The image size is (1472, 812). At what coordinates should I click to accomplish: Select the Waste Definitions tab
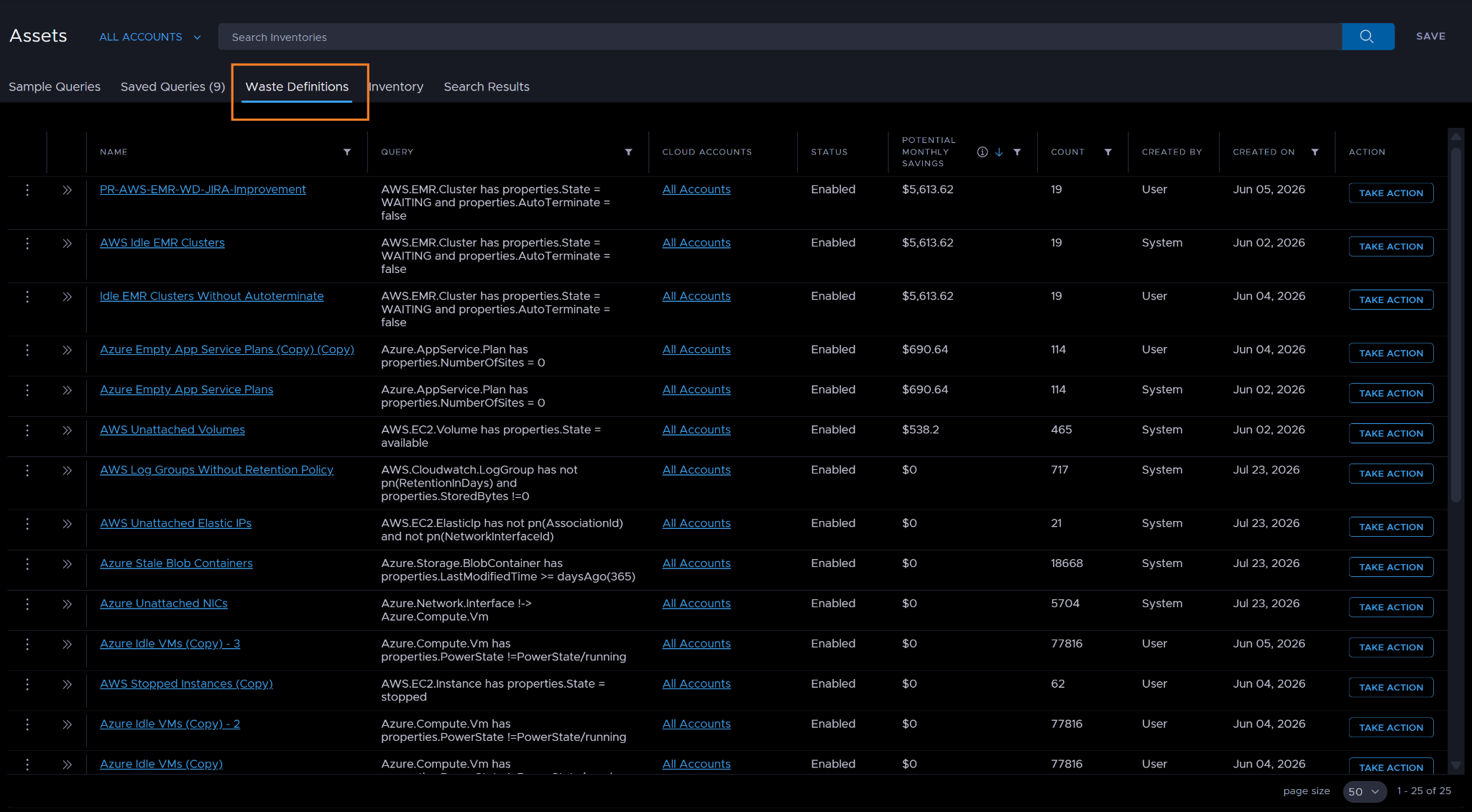click(x=297, y=87)
